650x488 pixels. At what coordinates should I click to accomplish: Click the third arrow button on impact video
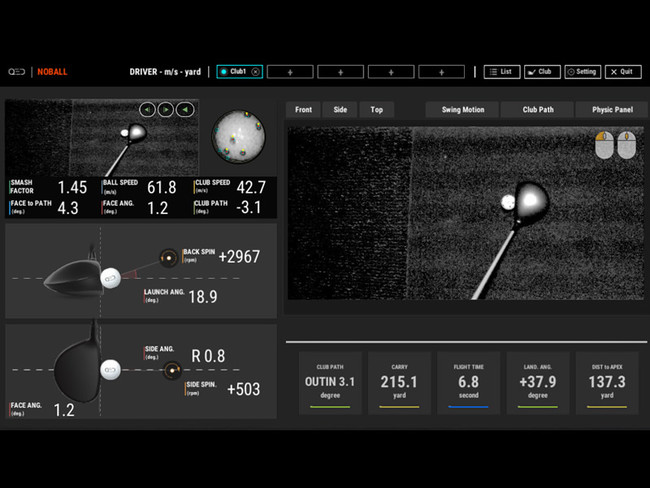184,110
